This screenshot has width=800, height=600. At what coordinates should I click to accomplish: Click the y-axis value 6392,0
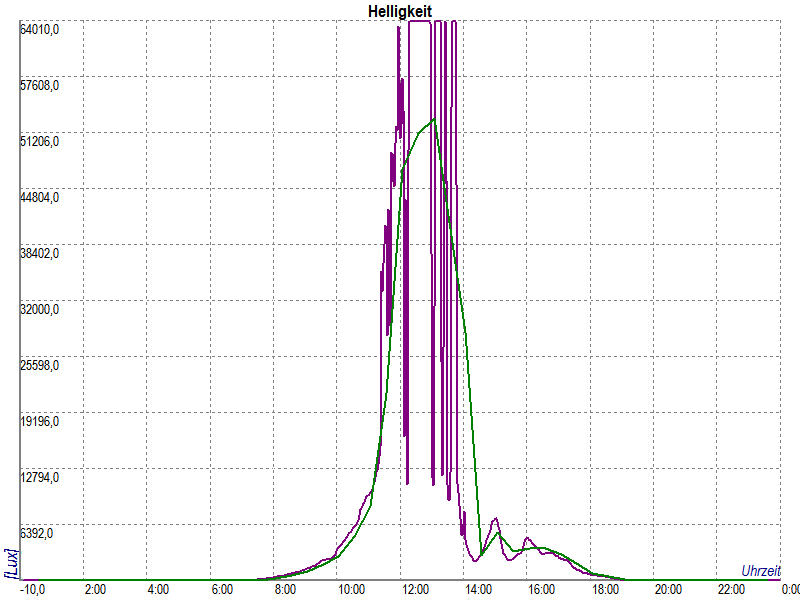coord(36,534)
